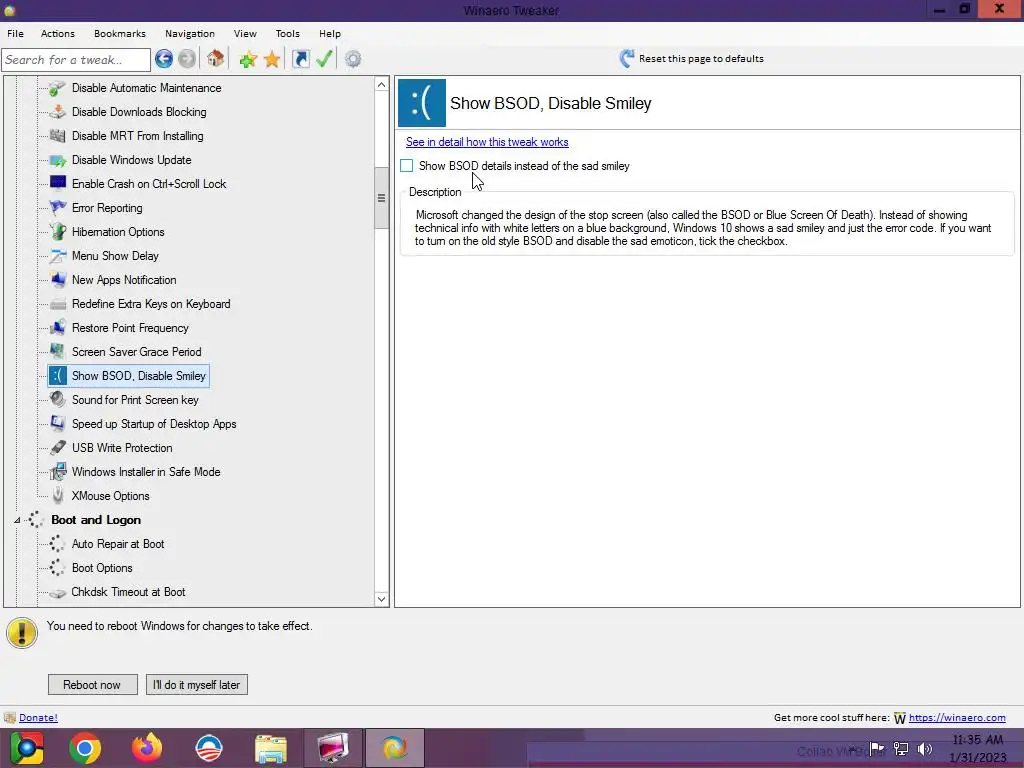This screenshot has width=1024, height=768.
Task: Click the Search for a tweak field
Action: (76, 60)
